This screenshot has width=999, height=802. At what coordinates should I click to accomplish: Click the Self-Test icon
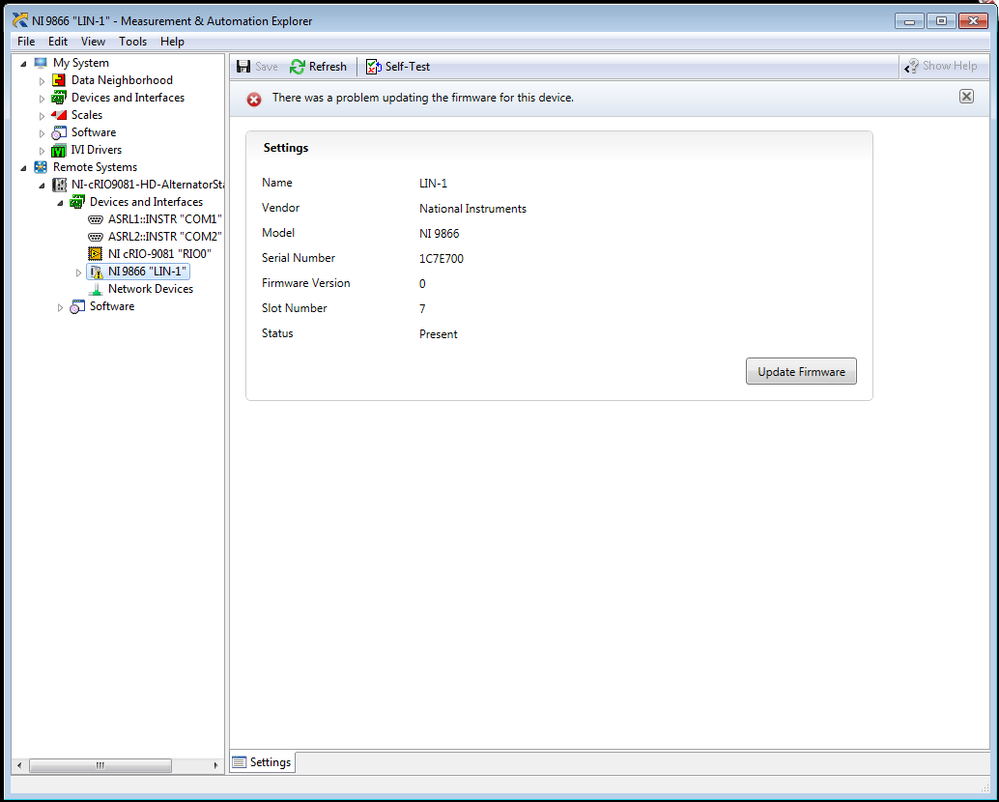[x=373, y=66]
